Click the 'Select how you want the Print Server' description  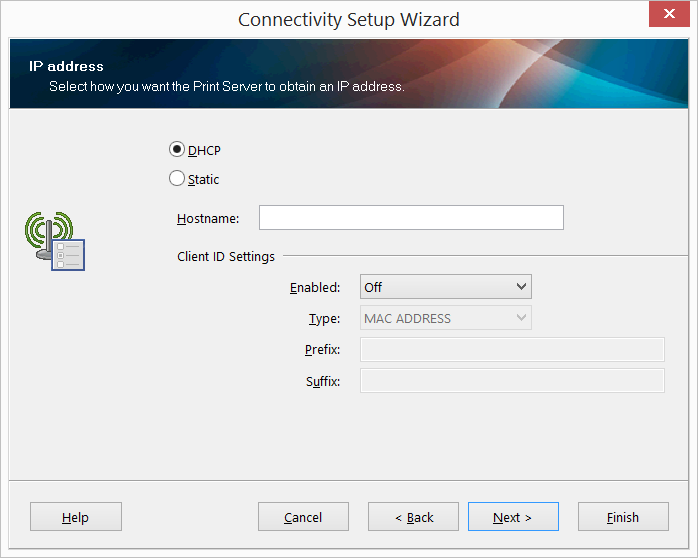pos(227,86)
